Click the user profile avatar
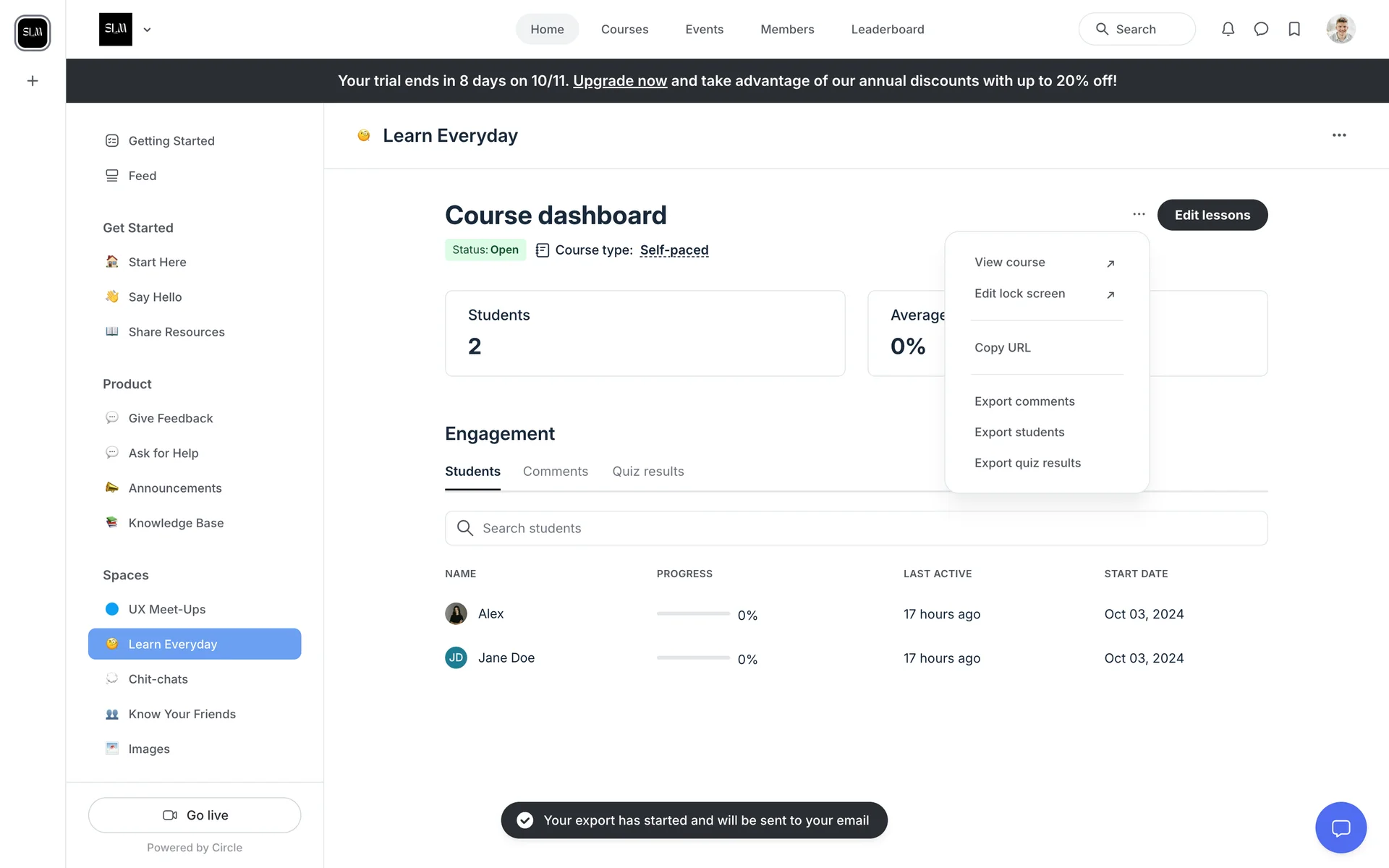 click(x=1341, y=29)
